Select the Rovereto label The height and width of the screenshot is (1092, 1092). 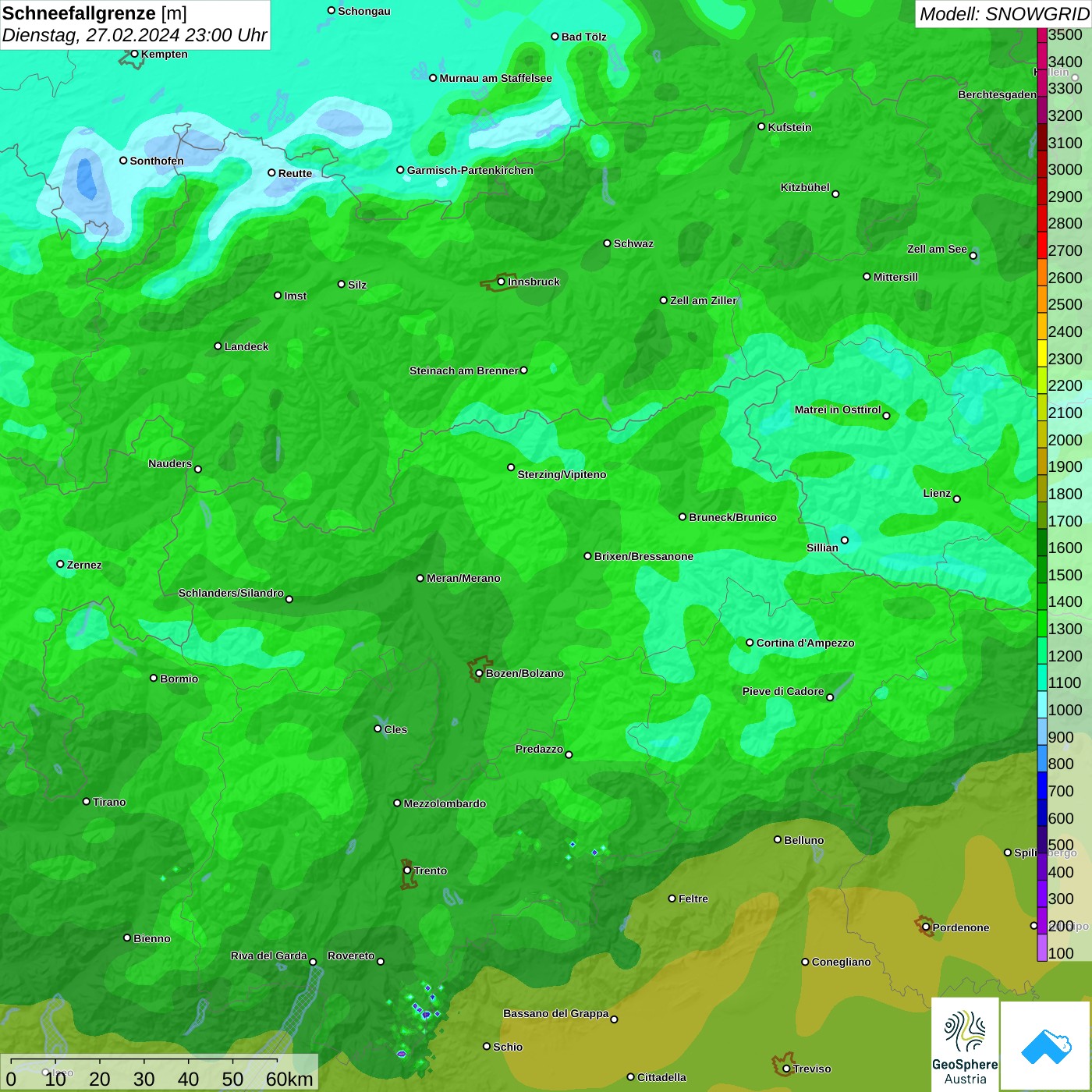351,955
